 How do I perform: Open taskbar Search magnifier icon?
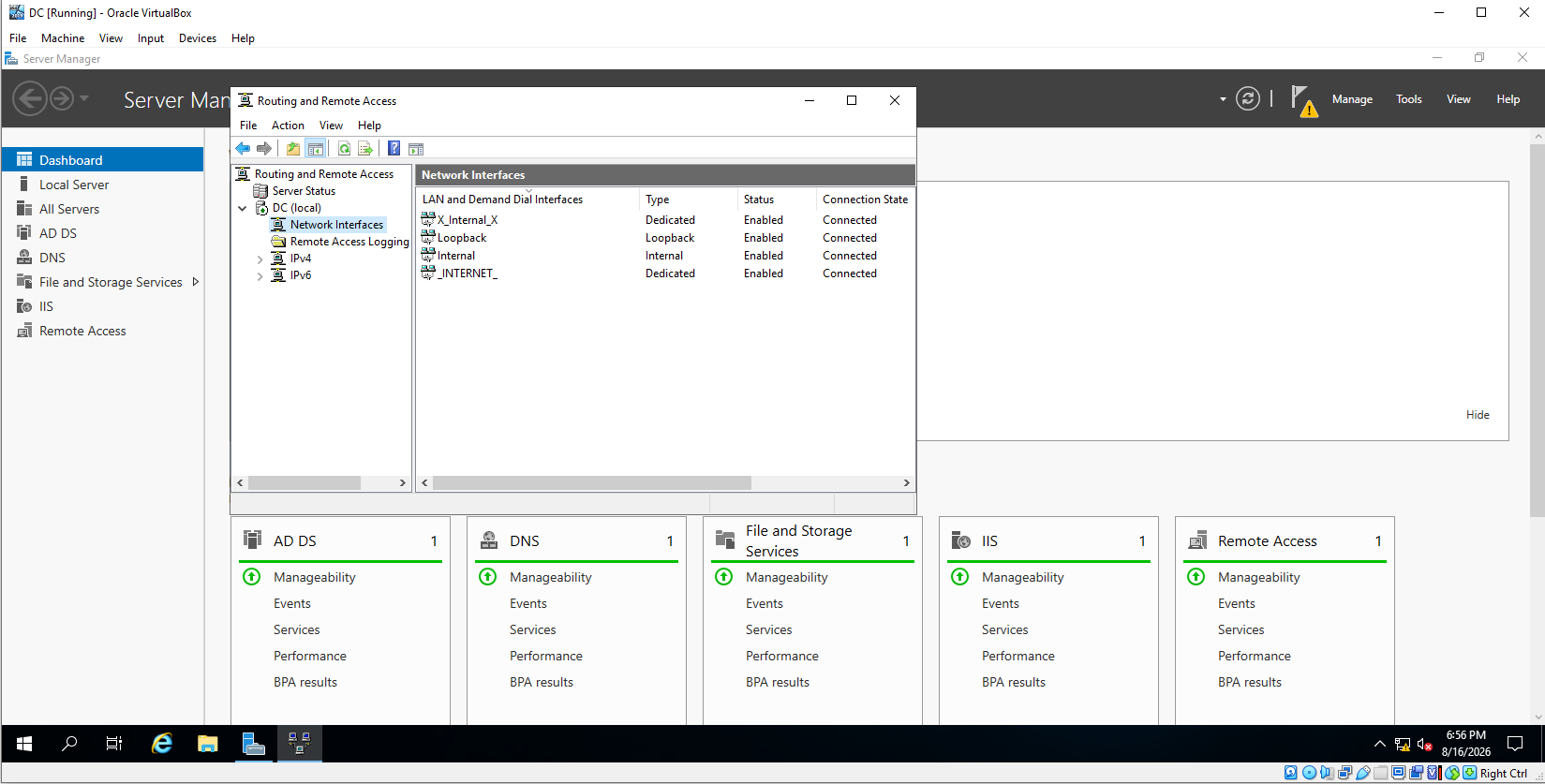(x=69, y=744)
